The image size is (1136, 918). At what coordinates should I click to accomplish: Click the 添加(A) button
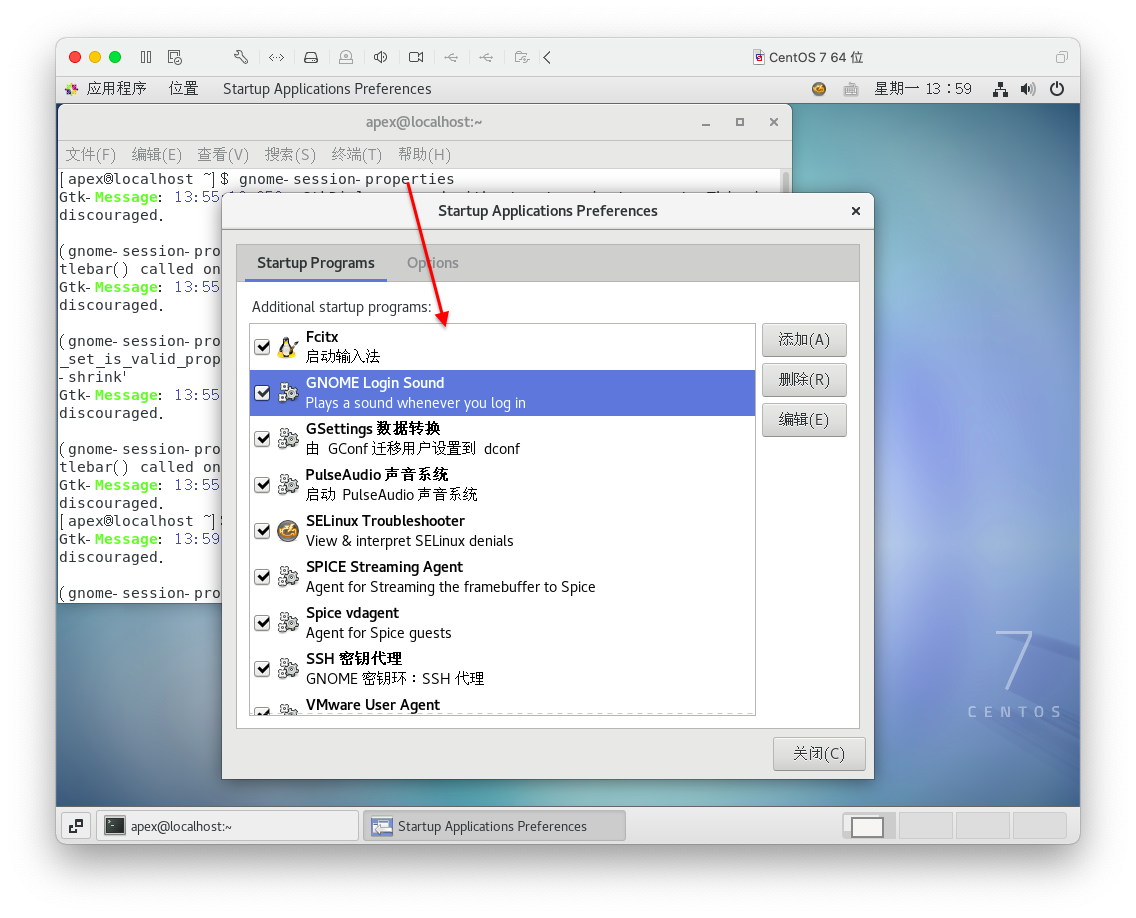[x=804, y=340]
